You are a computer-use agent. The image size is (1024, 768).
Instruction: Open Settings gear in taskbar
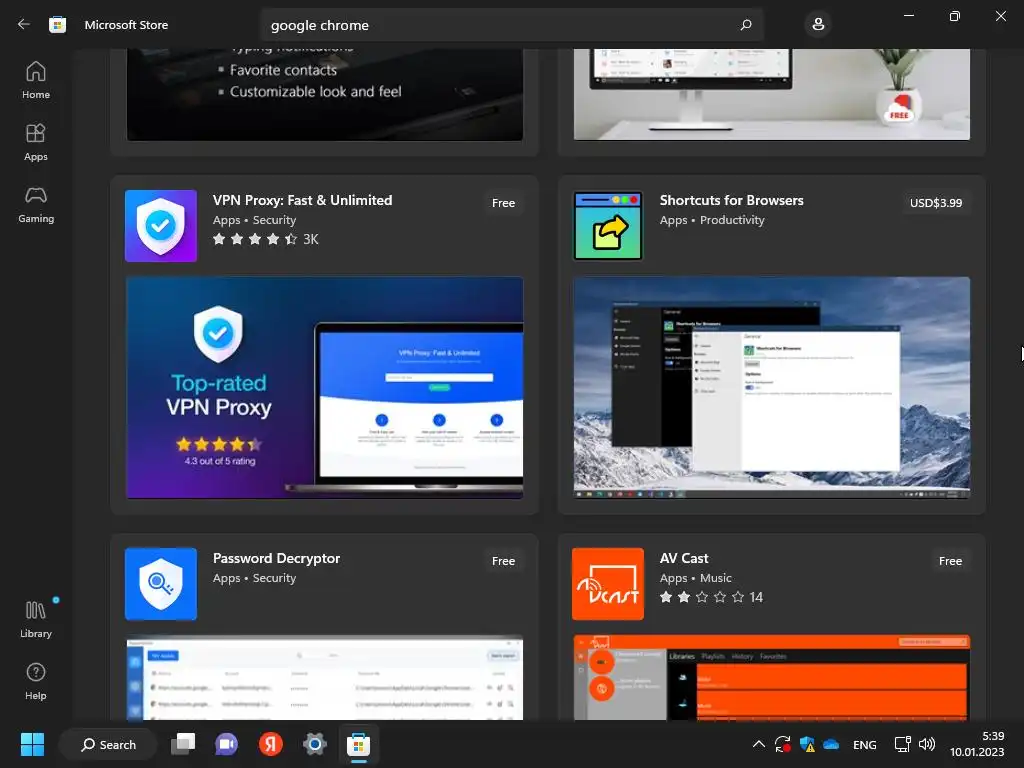315,744
